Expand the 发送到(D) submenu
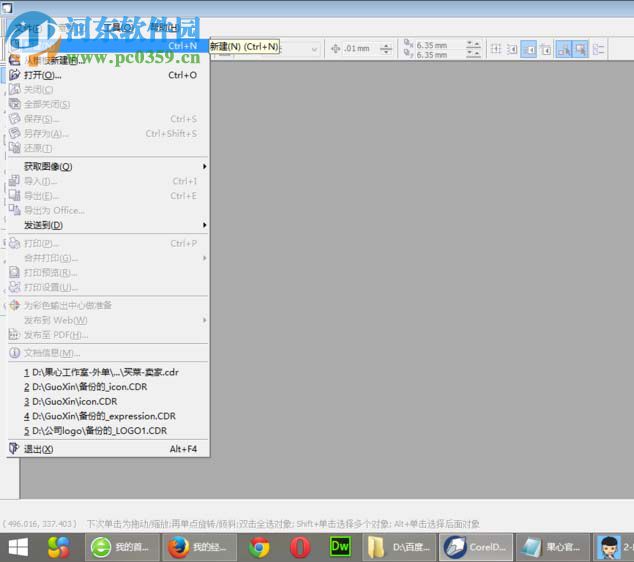The width and height of the screenshot is (634, 562). point(108,225)
